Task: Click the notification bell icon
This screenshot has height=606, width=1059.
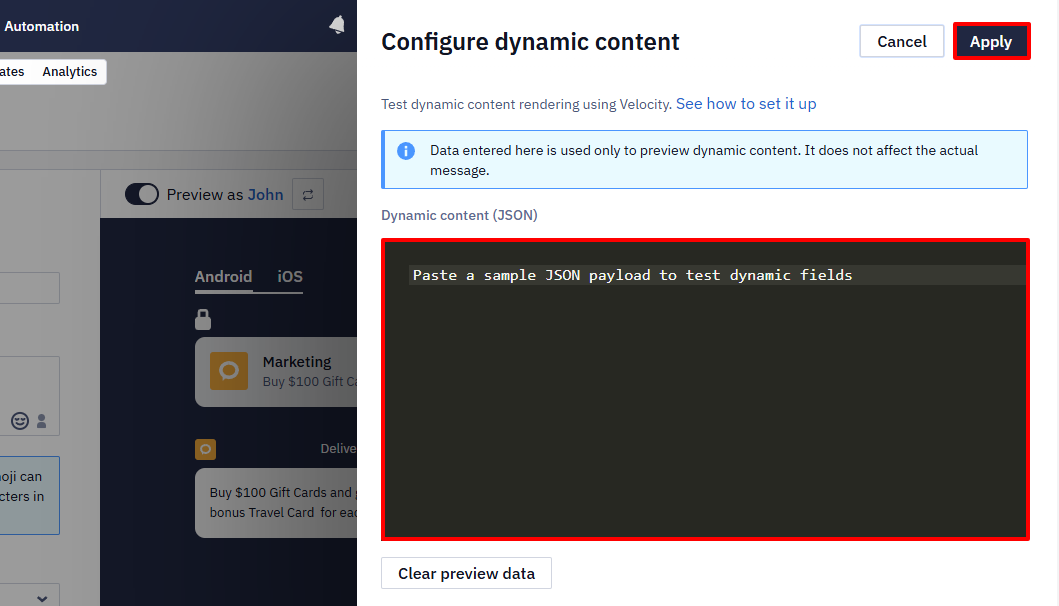Action: tap(336, 25)
